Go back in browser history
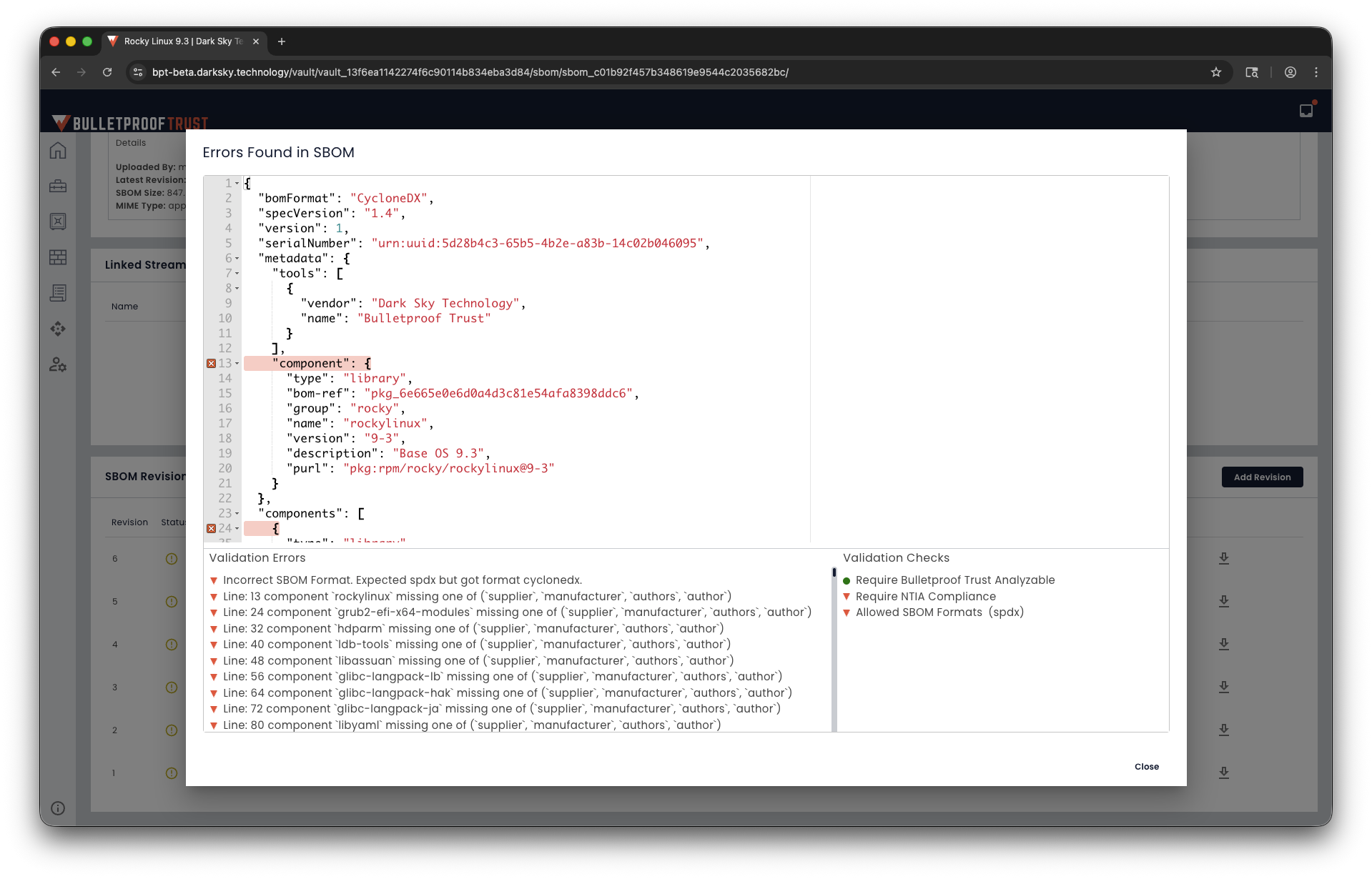This screenshot has width=1372, height=879. (56, 72)
